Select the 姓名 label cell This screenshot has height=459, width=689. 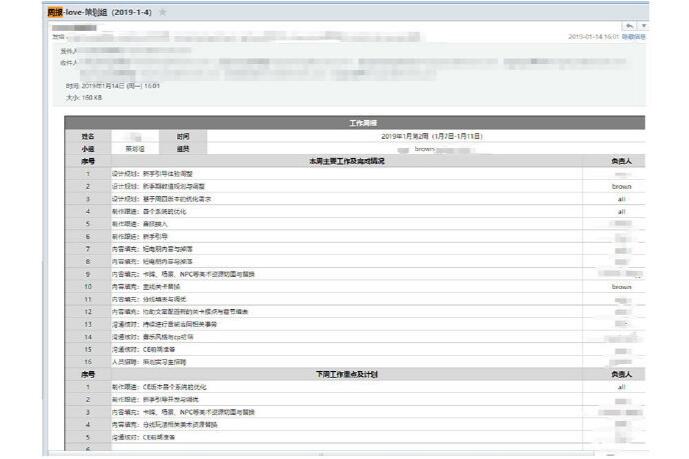(88, 136)
